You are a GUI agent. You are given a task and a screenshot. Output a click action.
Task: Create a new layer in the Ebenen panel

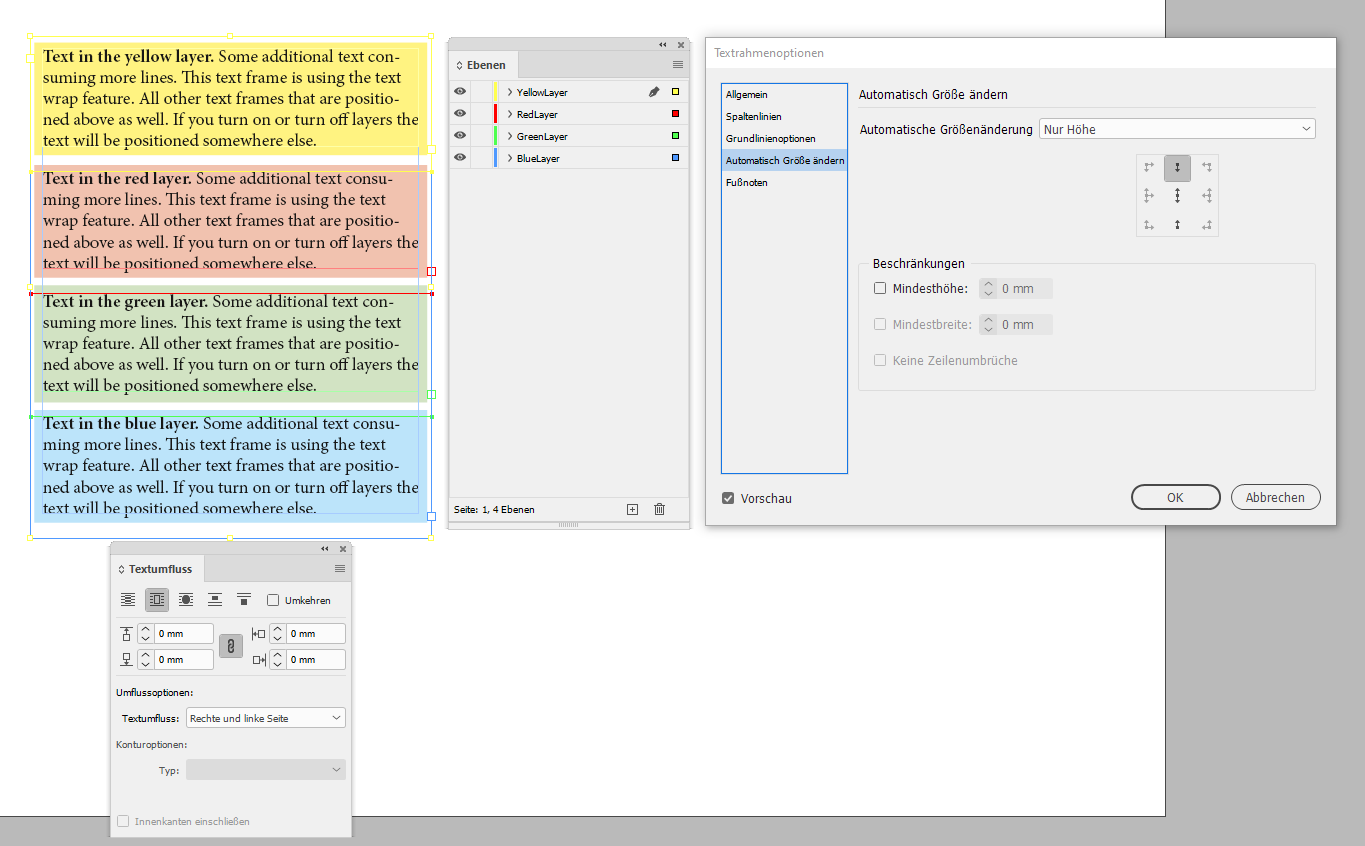pyautogui.click(x=632, y=509)
